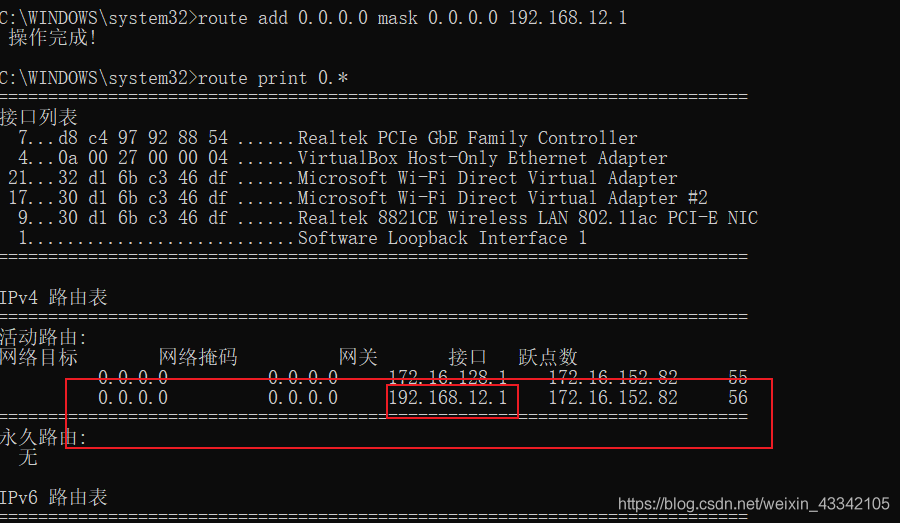Click the 网关 column header
900x523 pixels.
click(x=357, y=357)
